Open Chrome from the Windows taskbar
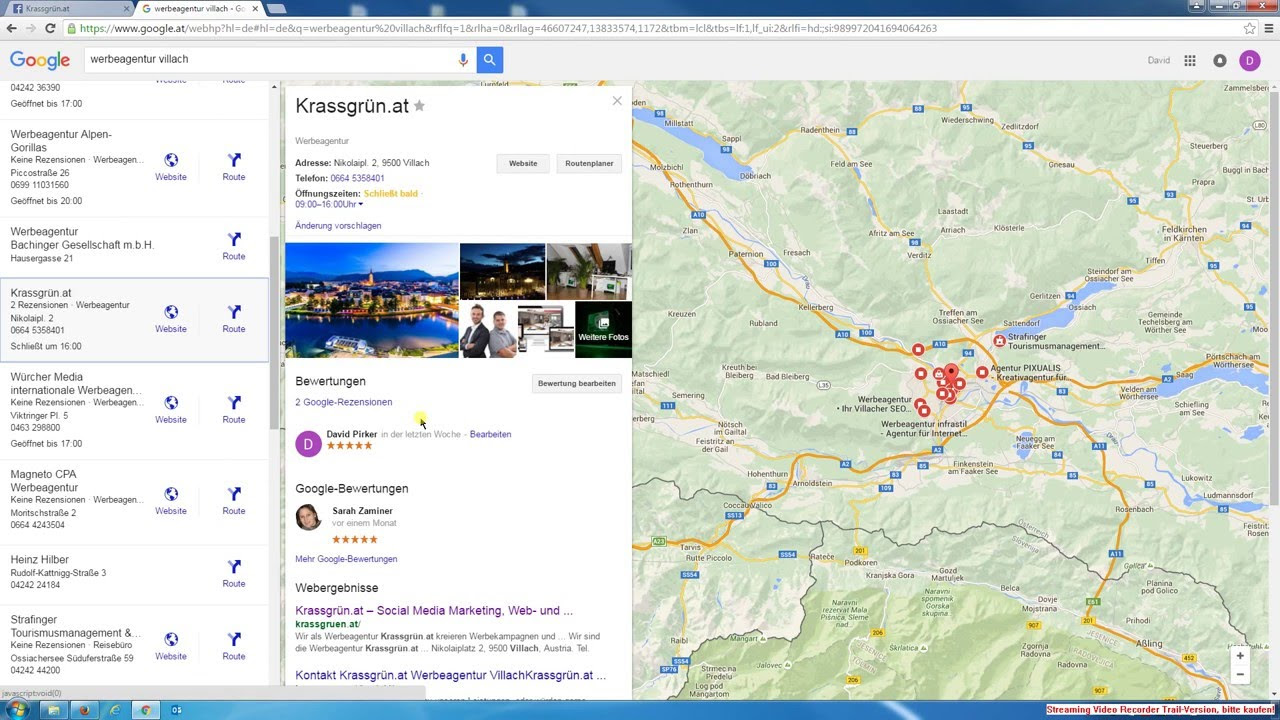Image resolution: width=1280 pixels, height=720 pixels. 145,710
